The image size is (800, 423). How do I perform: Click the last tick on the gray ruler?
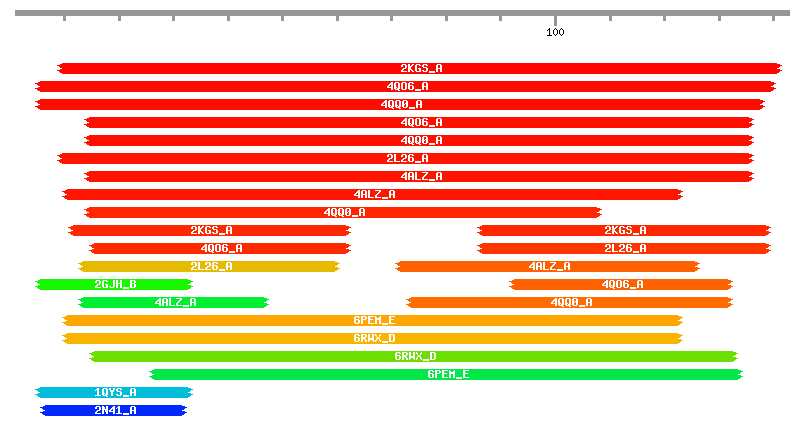point(773,17)
